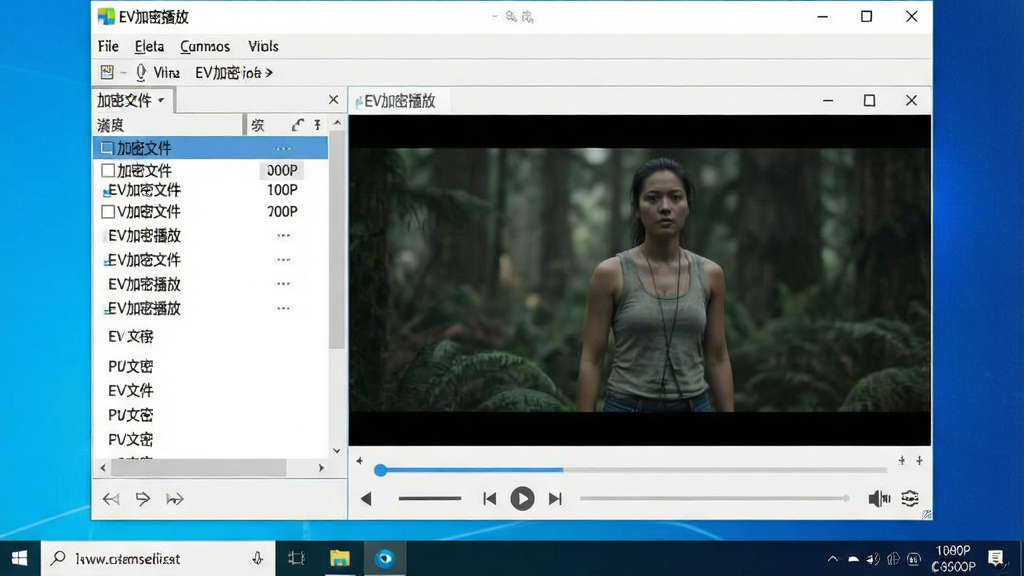Viewport: 1024px width, 576px height.
Task: Click the first toolbar icon left of the microphone
Action: 106,72
